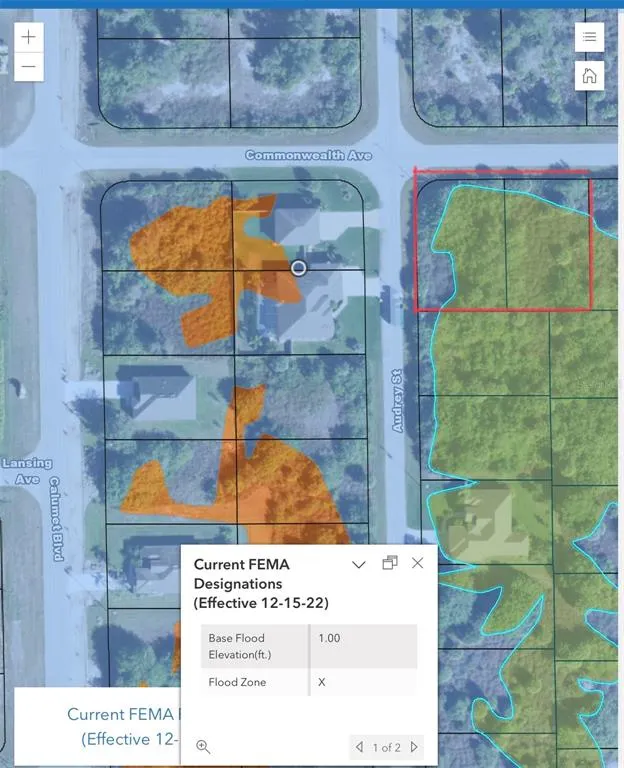Go to the previous popup feature
624x768 pixels.
click(360, 746)
